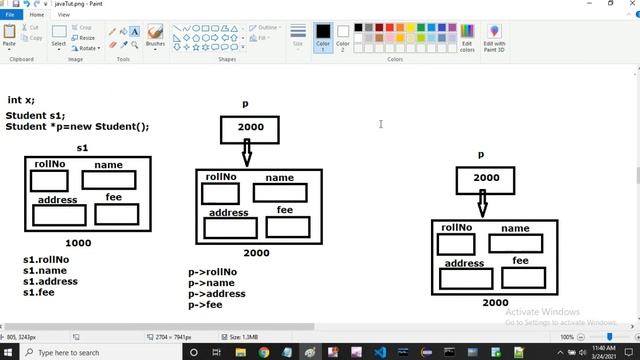Choose the Down arrow shape
The width and height of the screenshot is (640, 360).
pos(177,47)
